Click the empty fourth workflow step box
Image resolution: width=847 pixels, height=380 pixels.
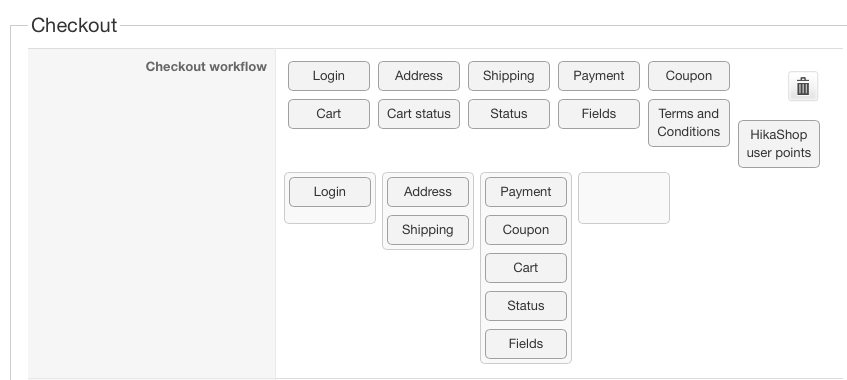624,198
